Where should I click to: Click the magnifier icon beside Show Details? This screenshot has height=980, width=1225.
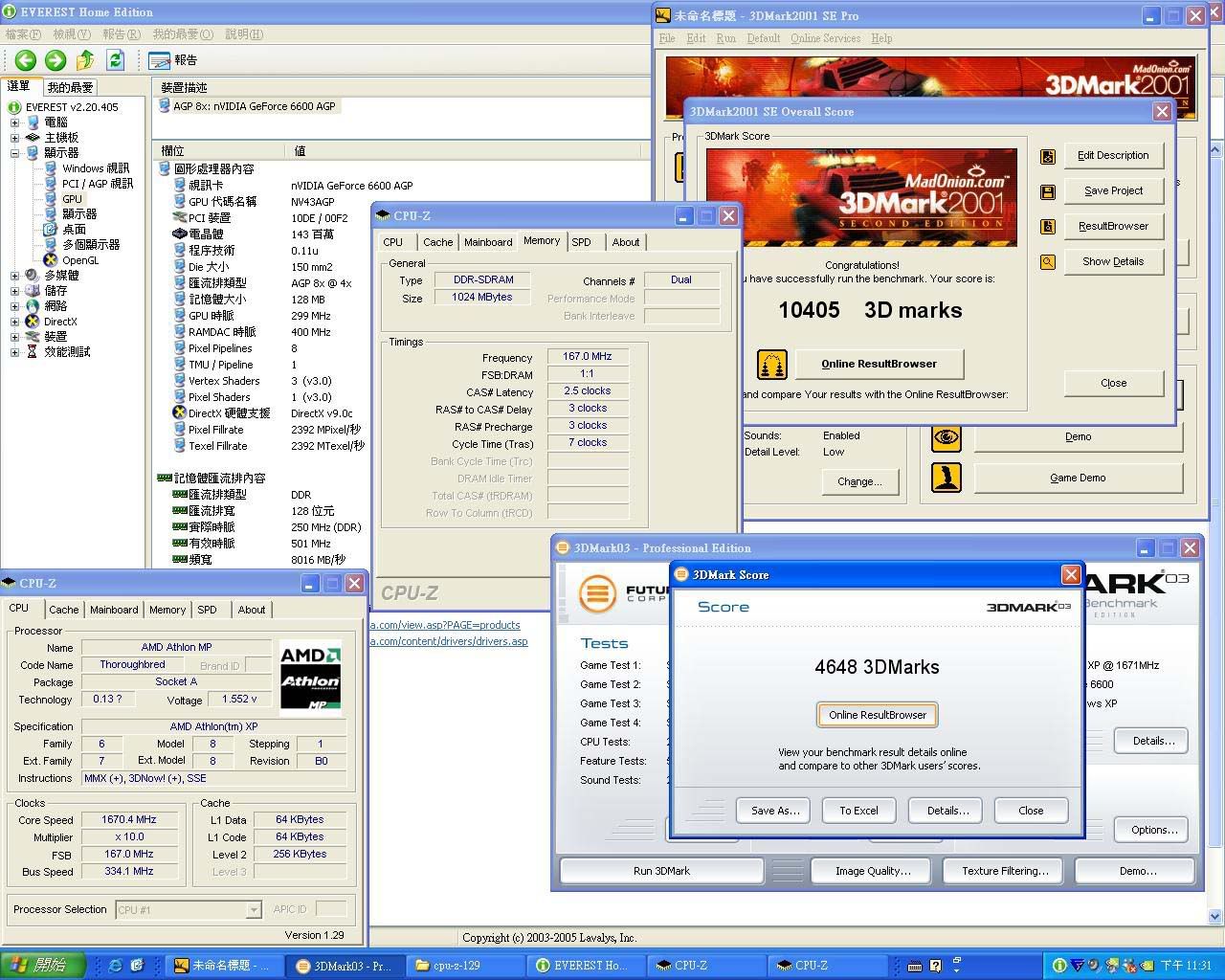tap(1048, 261)
